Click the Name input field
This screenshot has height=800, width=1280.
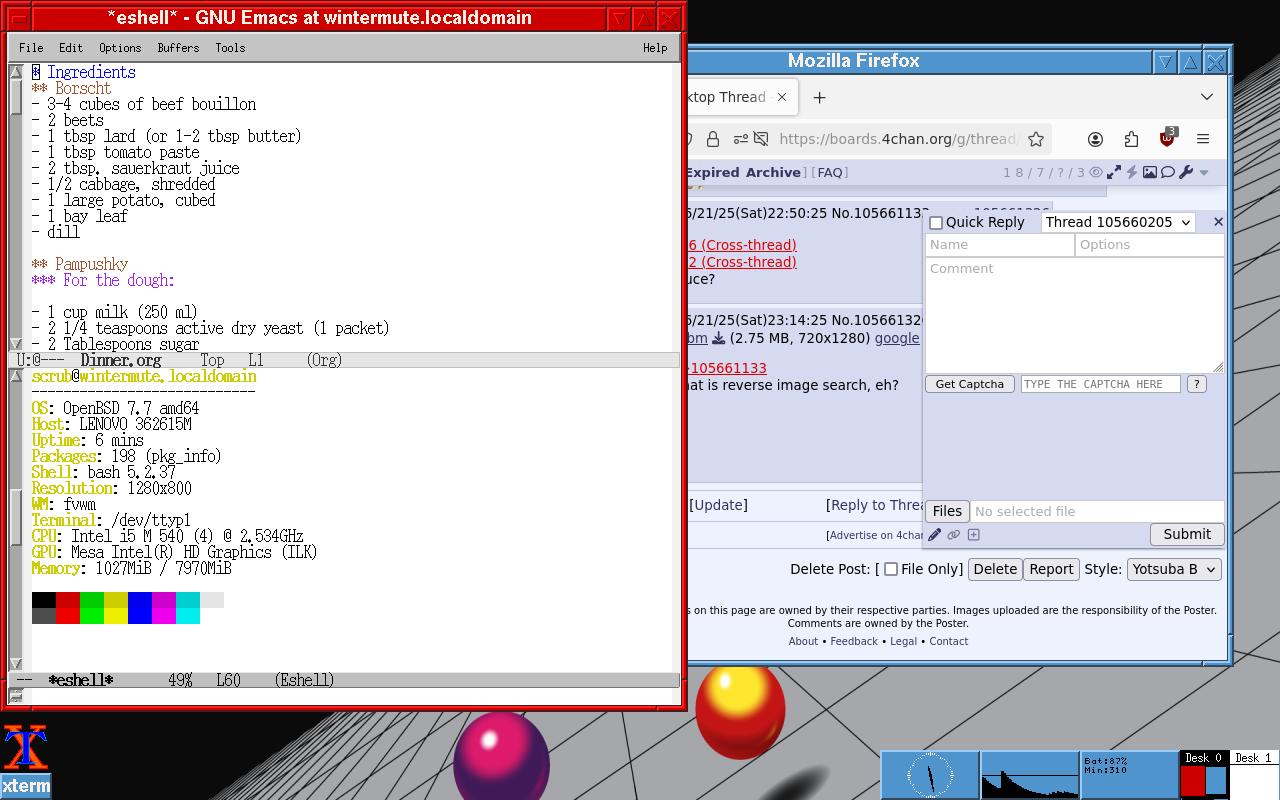pyautogui.click(x=1000, y=245)
